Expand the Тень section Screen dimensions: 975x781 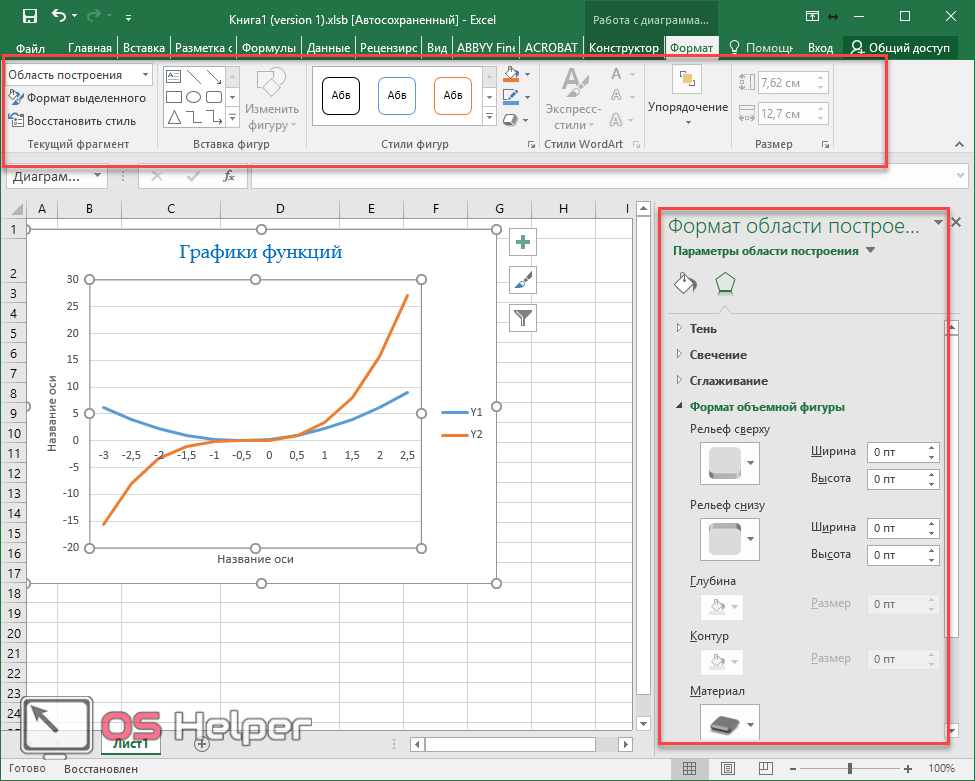click(x=703, y=328)
